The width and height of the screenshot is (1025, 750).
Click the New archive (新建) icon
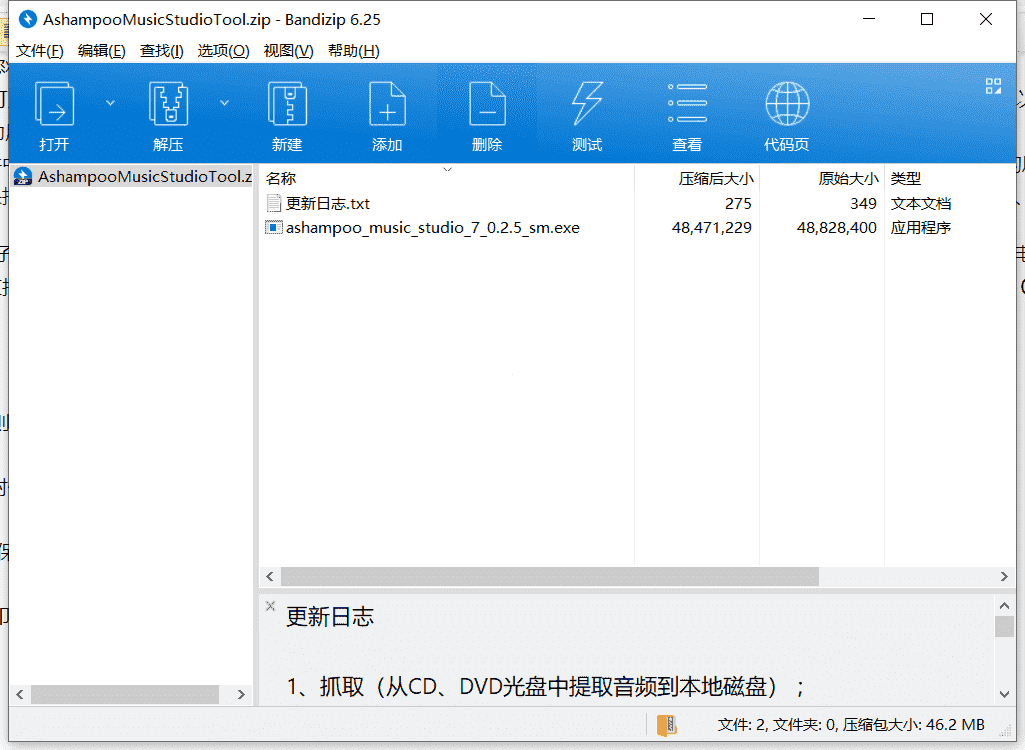tap(287, 104)
